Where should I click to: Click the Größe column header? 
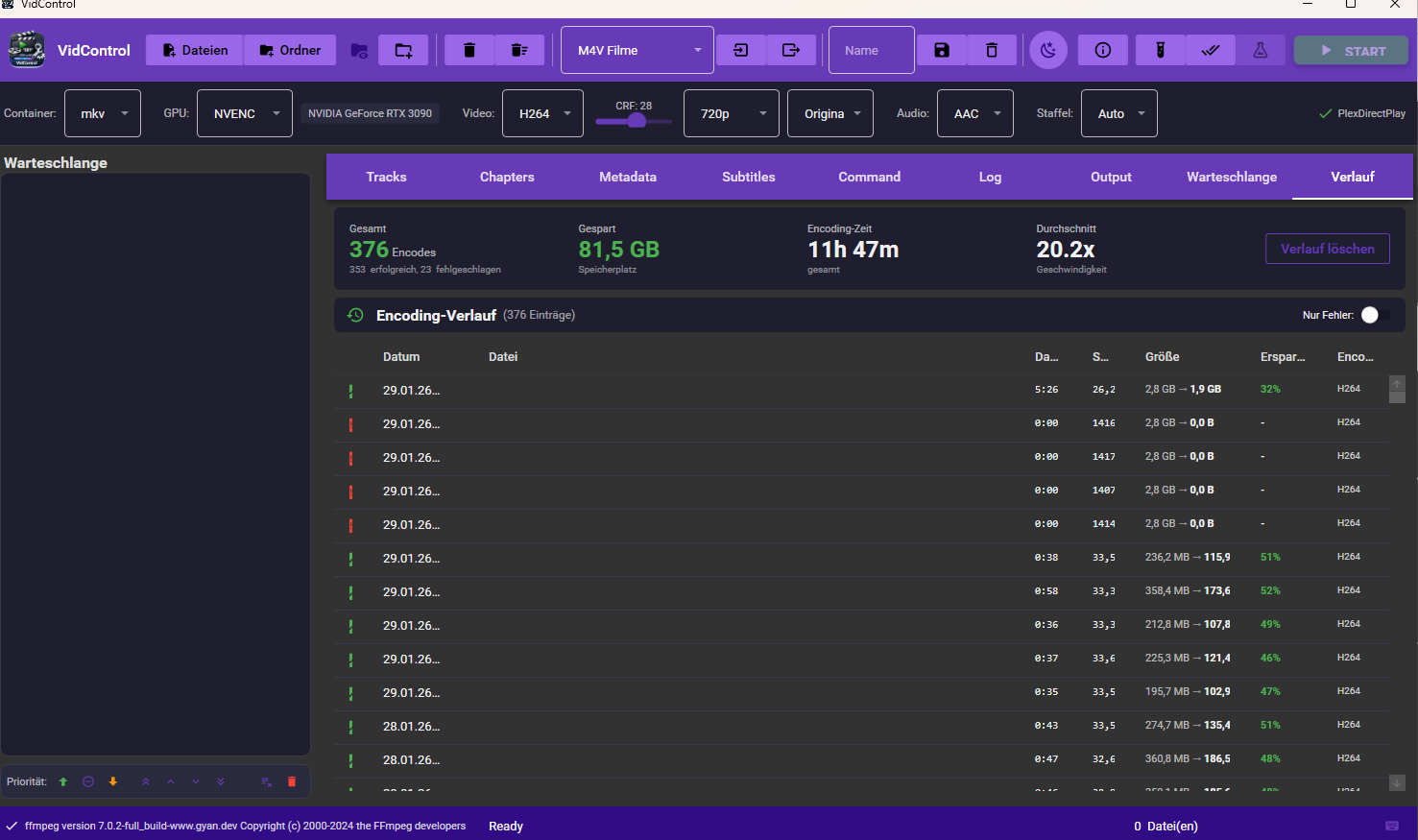coord(1162,357)
